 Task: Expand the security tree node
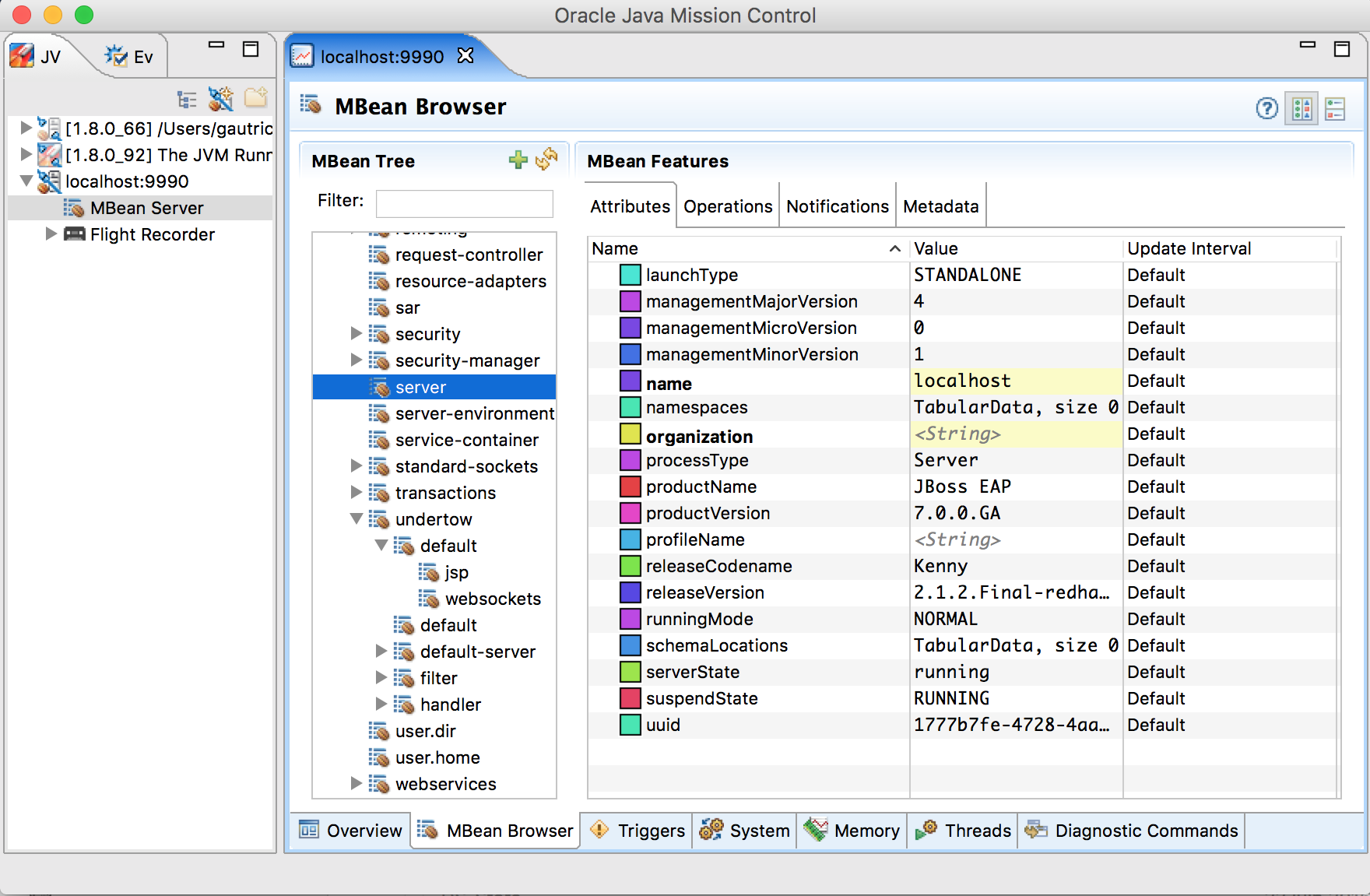click(x=357, y=334)
